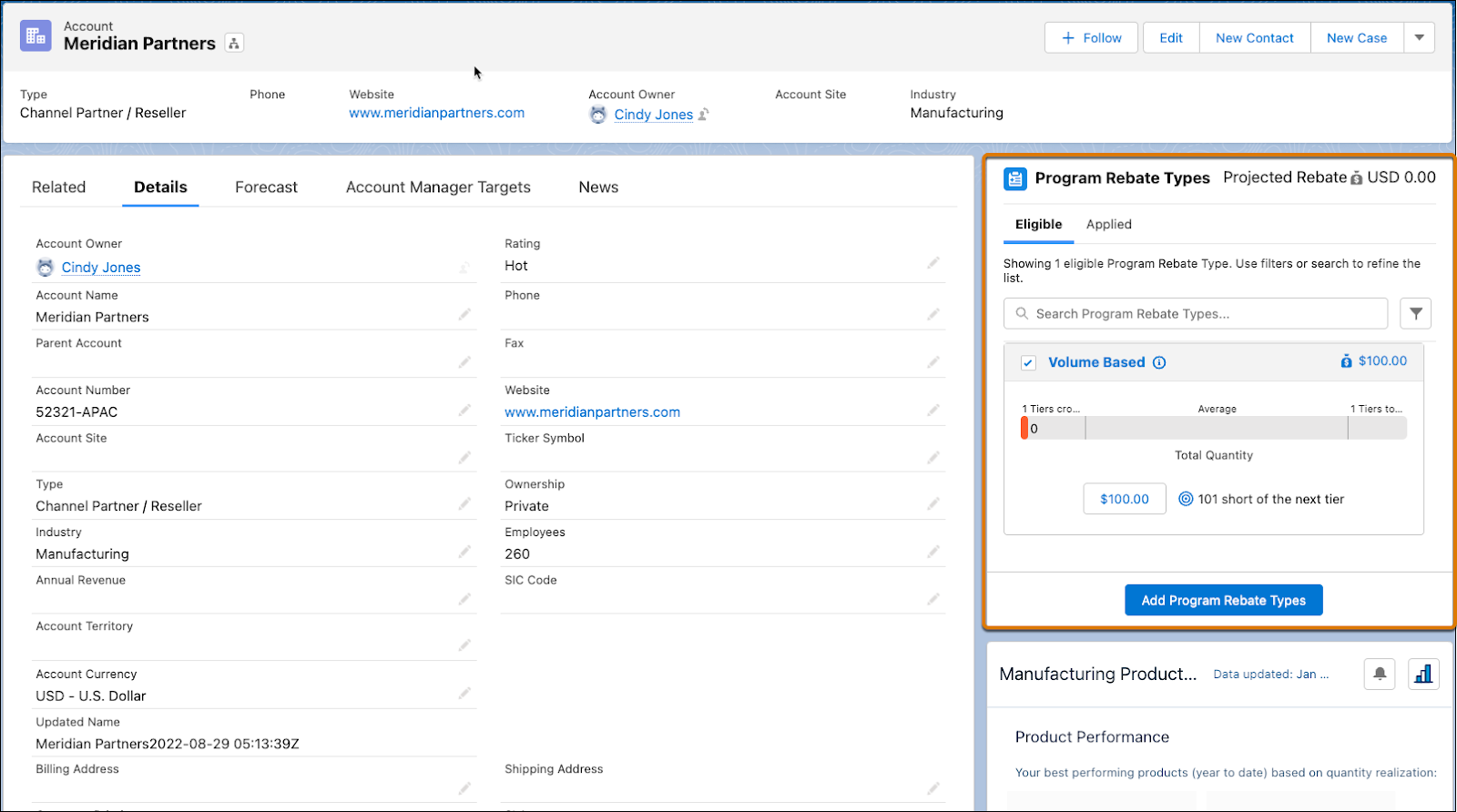
Task: Switch to the Forecast tab
Action: 266,187
